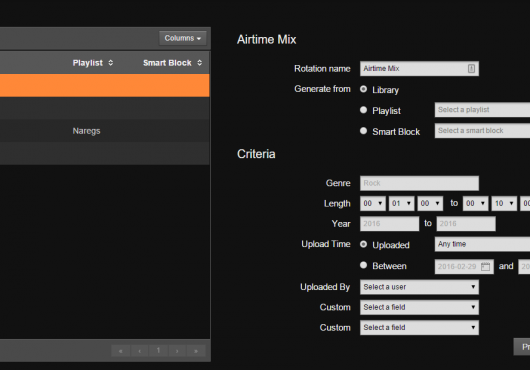This screenshot has width=530, height=370.
Task: Open the Select a user dropdown
Action: [419, 287]
